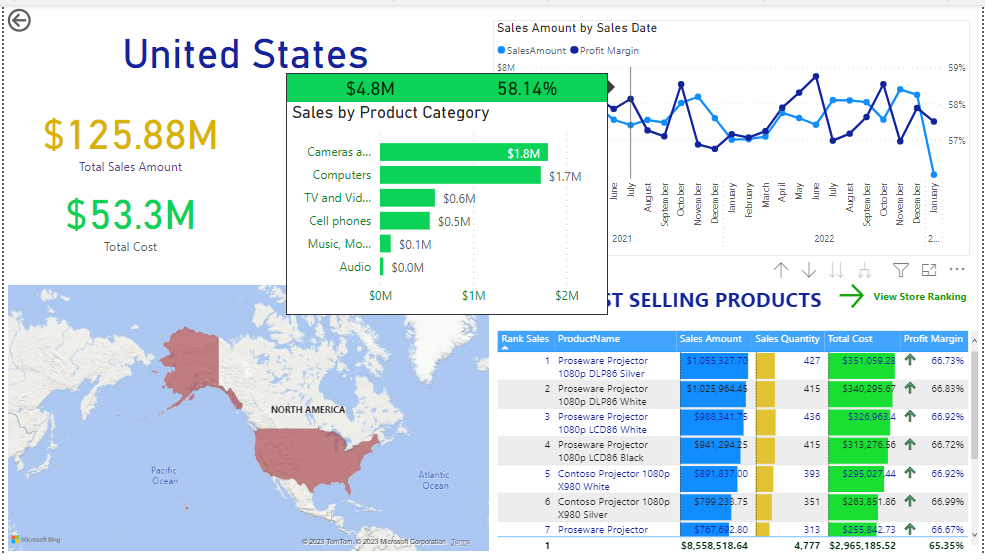Click the back arrow button
The width and height of the screenshot is (996, 560).
(x=20, y=20)
